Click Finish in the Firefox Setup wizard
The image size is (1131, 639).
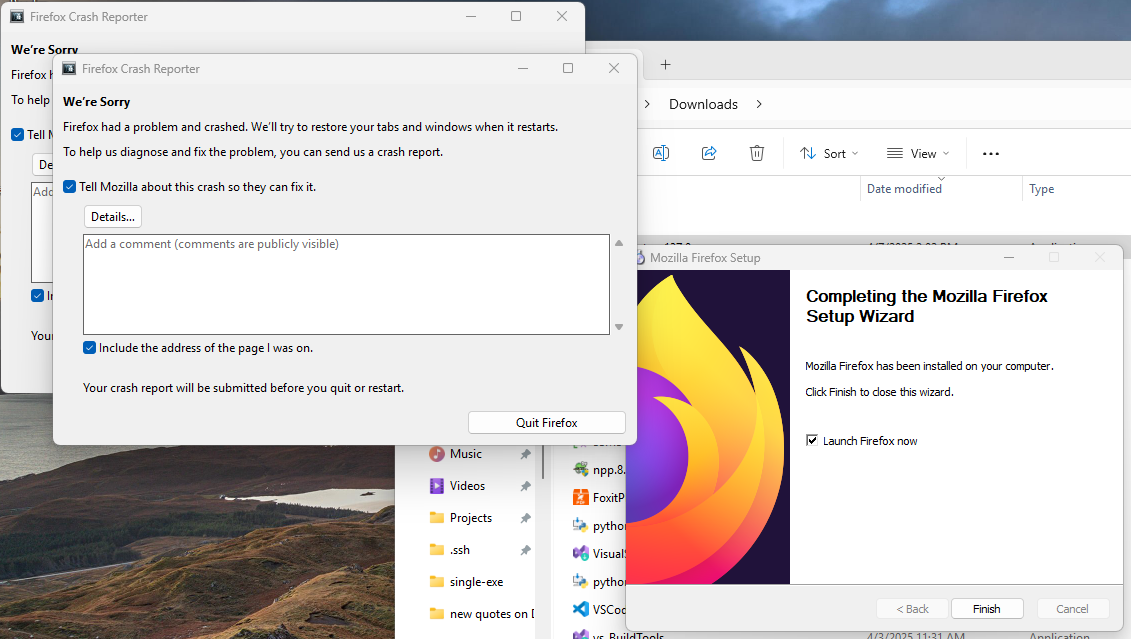(x=987, y=609)
